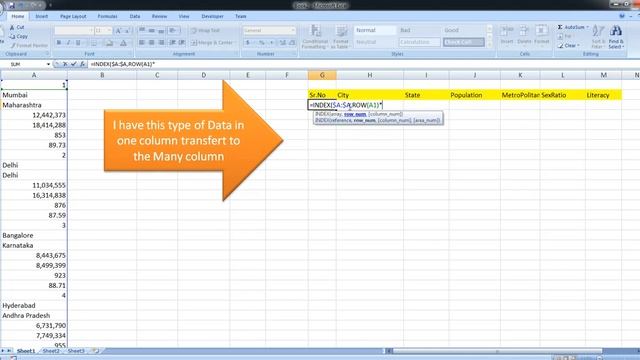The height and width of the screenshot is (360, 640).
Task: Open the Clear dropdown
Action: [x=579, y=45]
